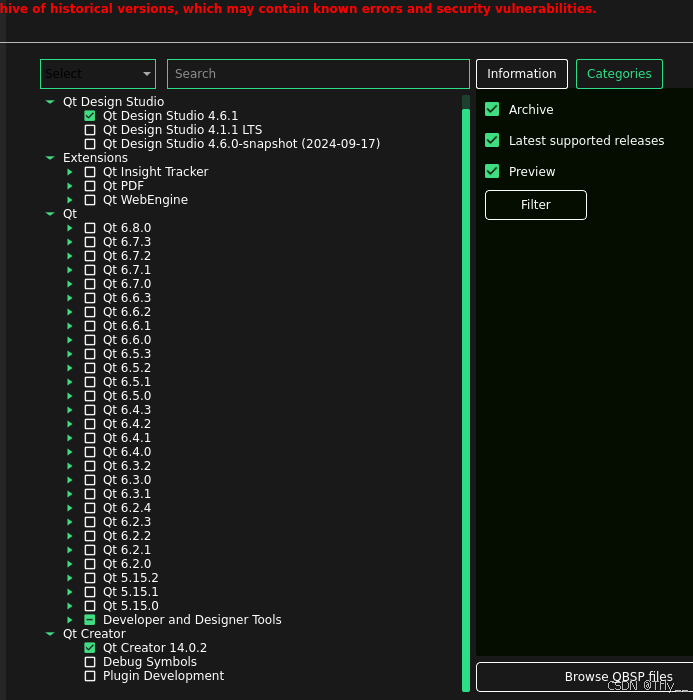Click the Filter button

click(x=536, y=205)
